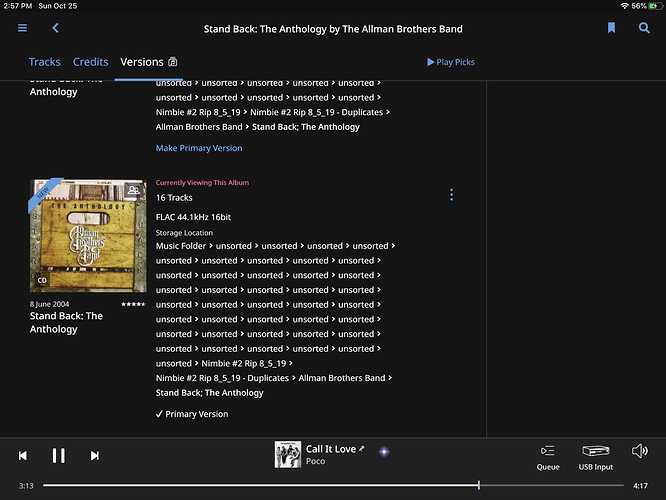The height and width of the screenshot is (500, 666).
Task: Open search with the magnifier icon
Action: click(x=644, y=28)
